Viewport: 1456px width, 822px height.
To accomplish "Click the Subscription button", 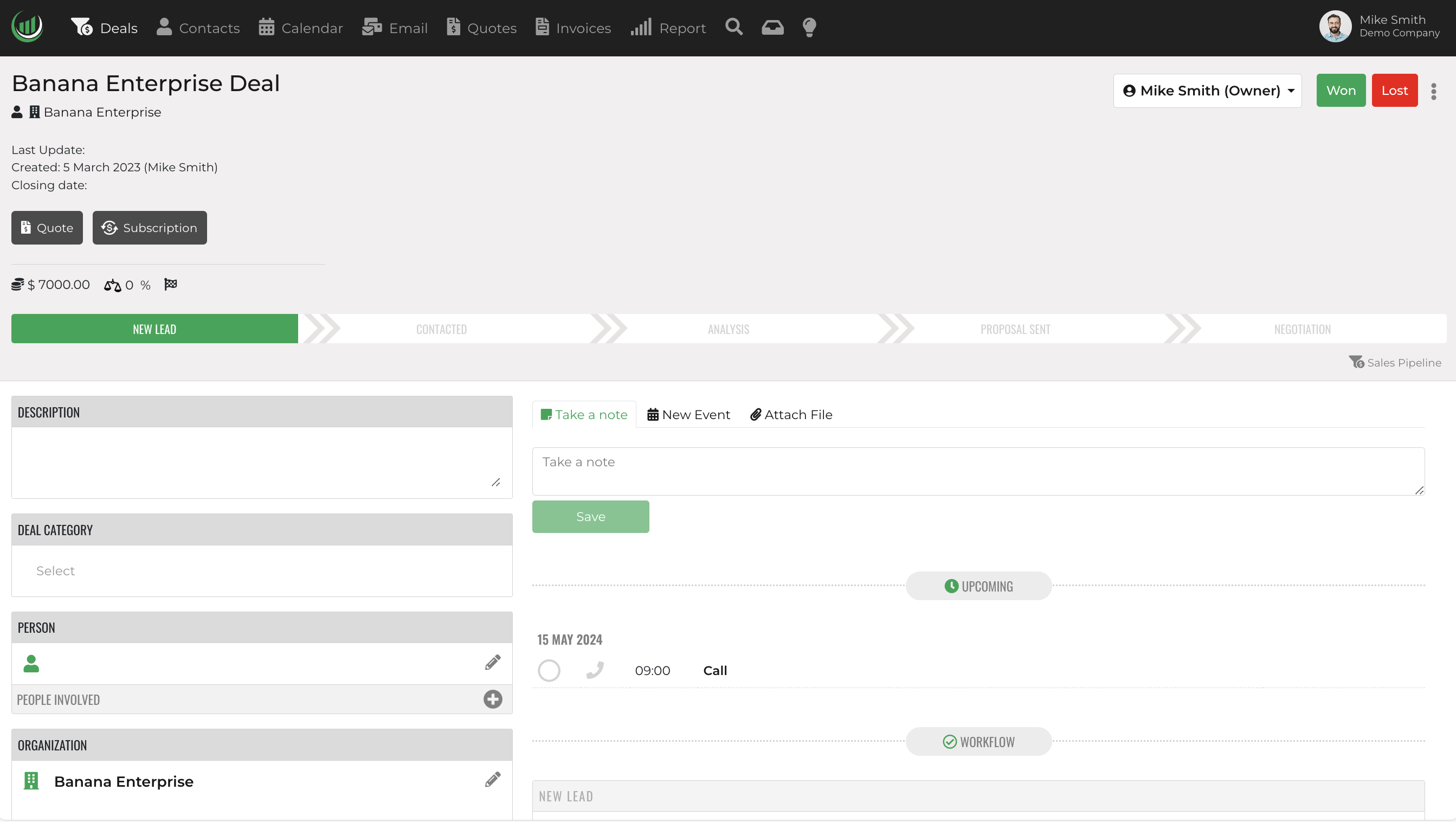I will (149, 228).
